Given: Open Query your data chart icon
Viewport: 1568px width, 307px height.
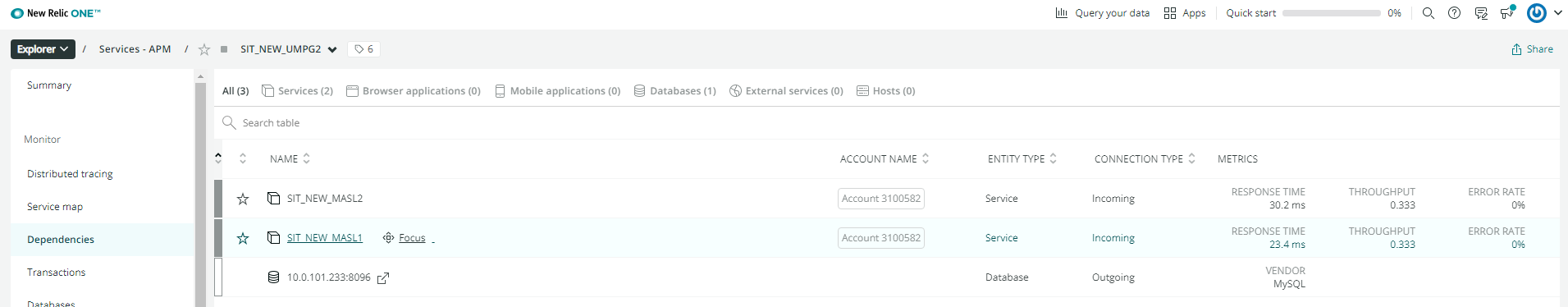Looking at the screenshot, I should pyautogui.click(x=1062, y=13).
